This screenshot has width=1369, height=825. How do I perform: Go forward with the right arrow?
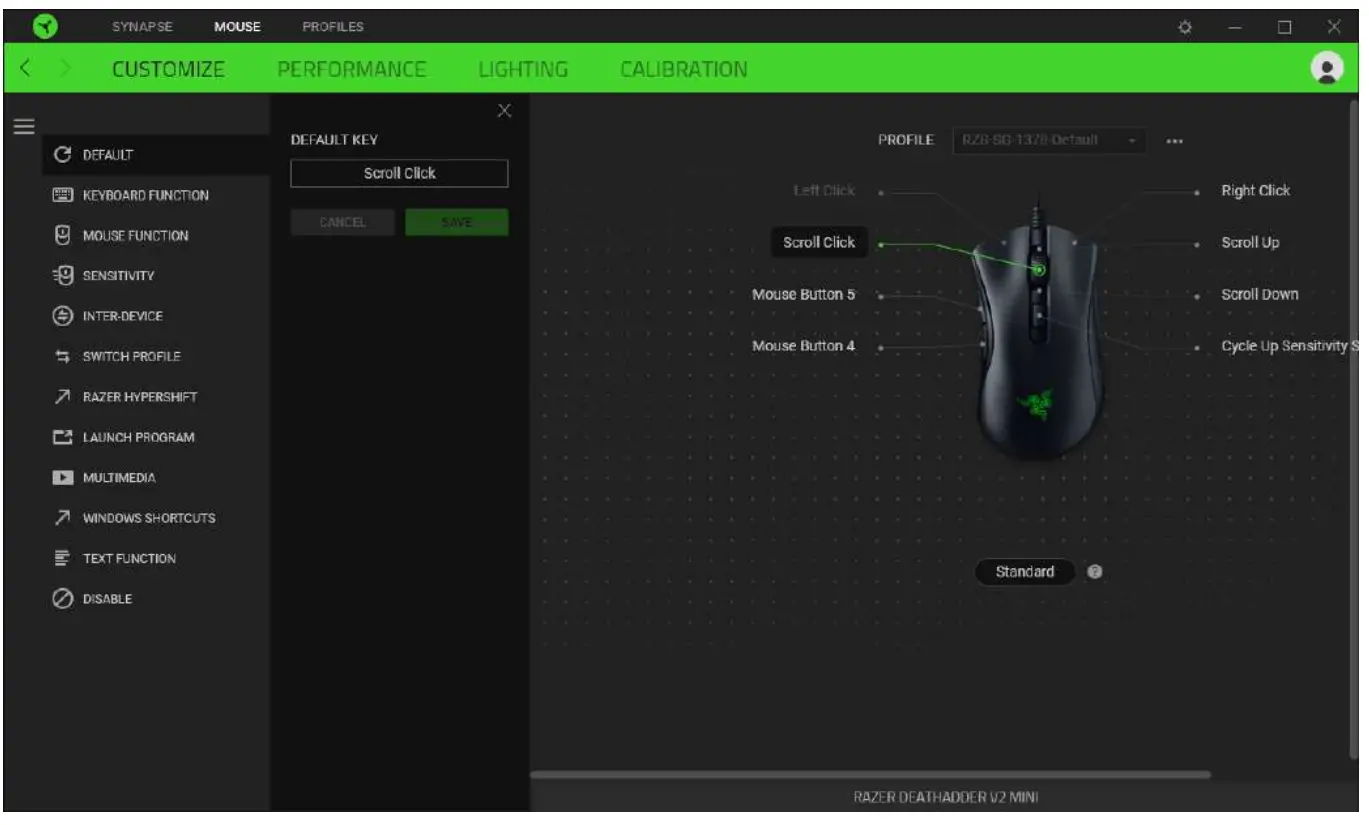(x=65, y=69)
